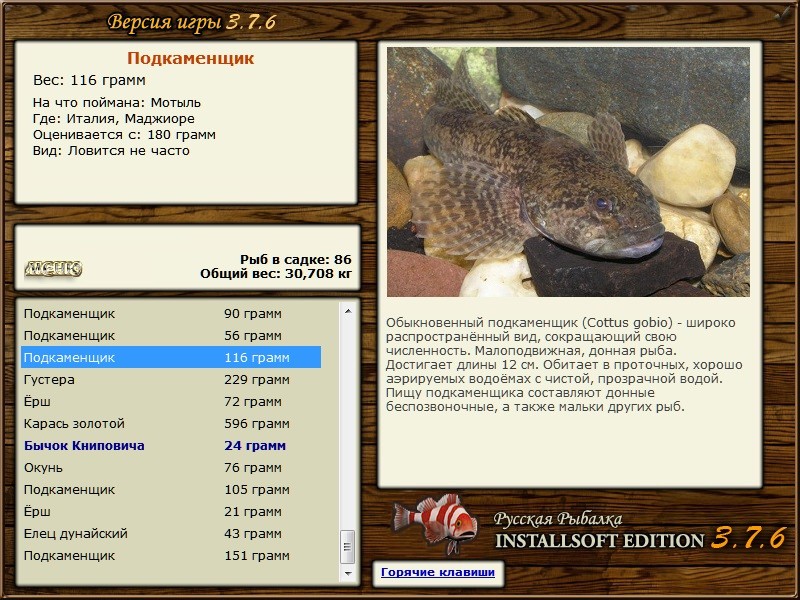
Task: Click the red striped fish logo icon
Action: tap(436, 523)
